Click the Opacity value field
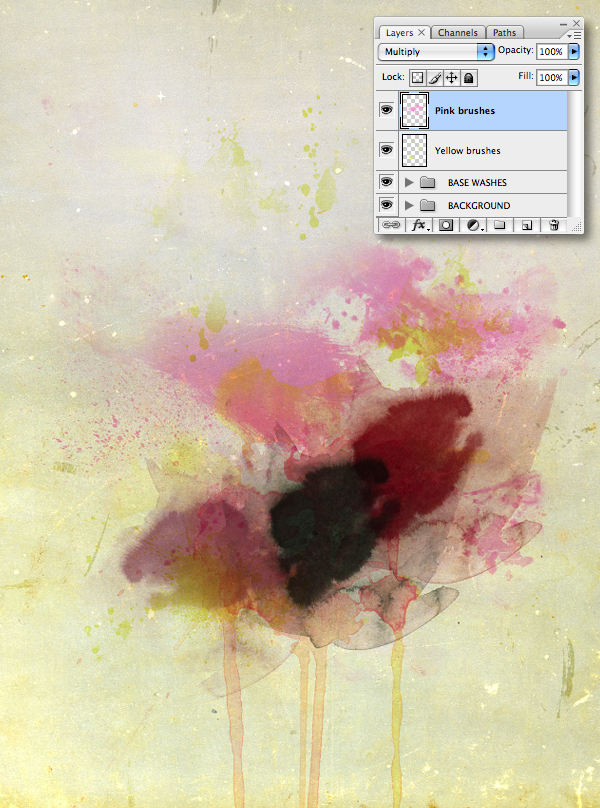The image size is (600, 808). point(552,52)
